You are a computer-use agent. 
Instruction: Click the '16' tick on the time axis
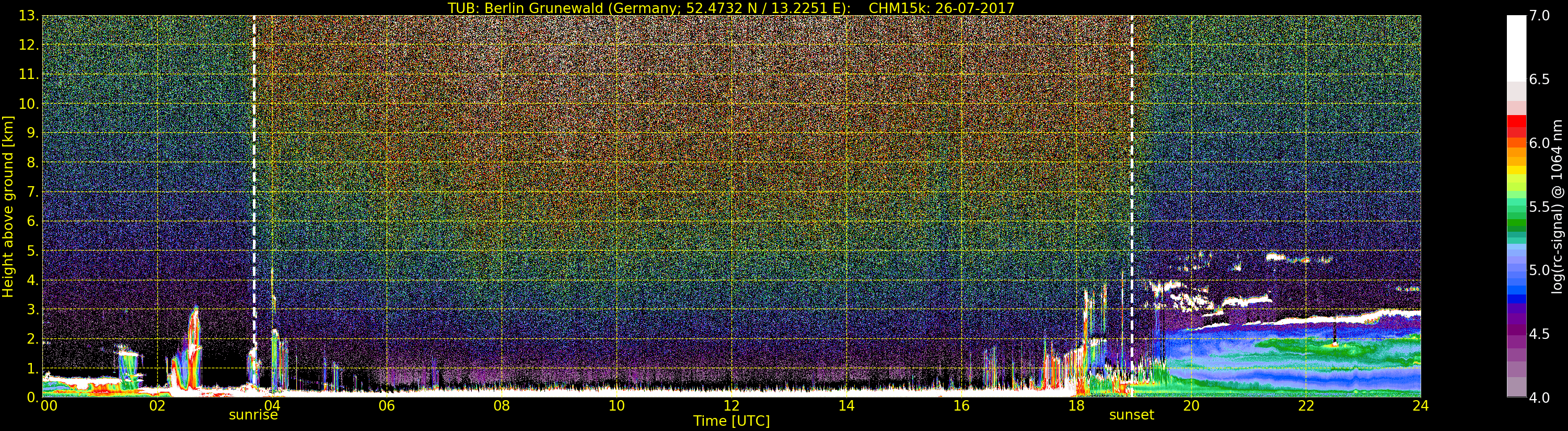(x=961, y=406)
